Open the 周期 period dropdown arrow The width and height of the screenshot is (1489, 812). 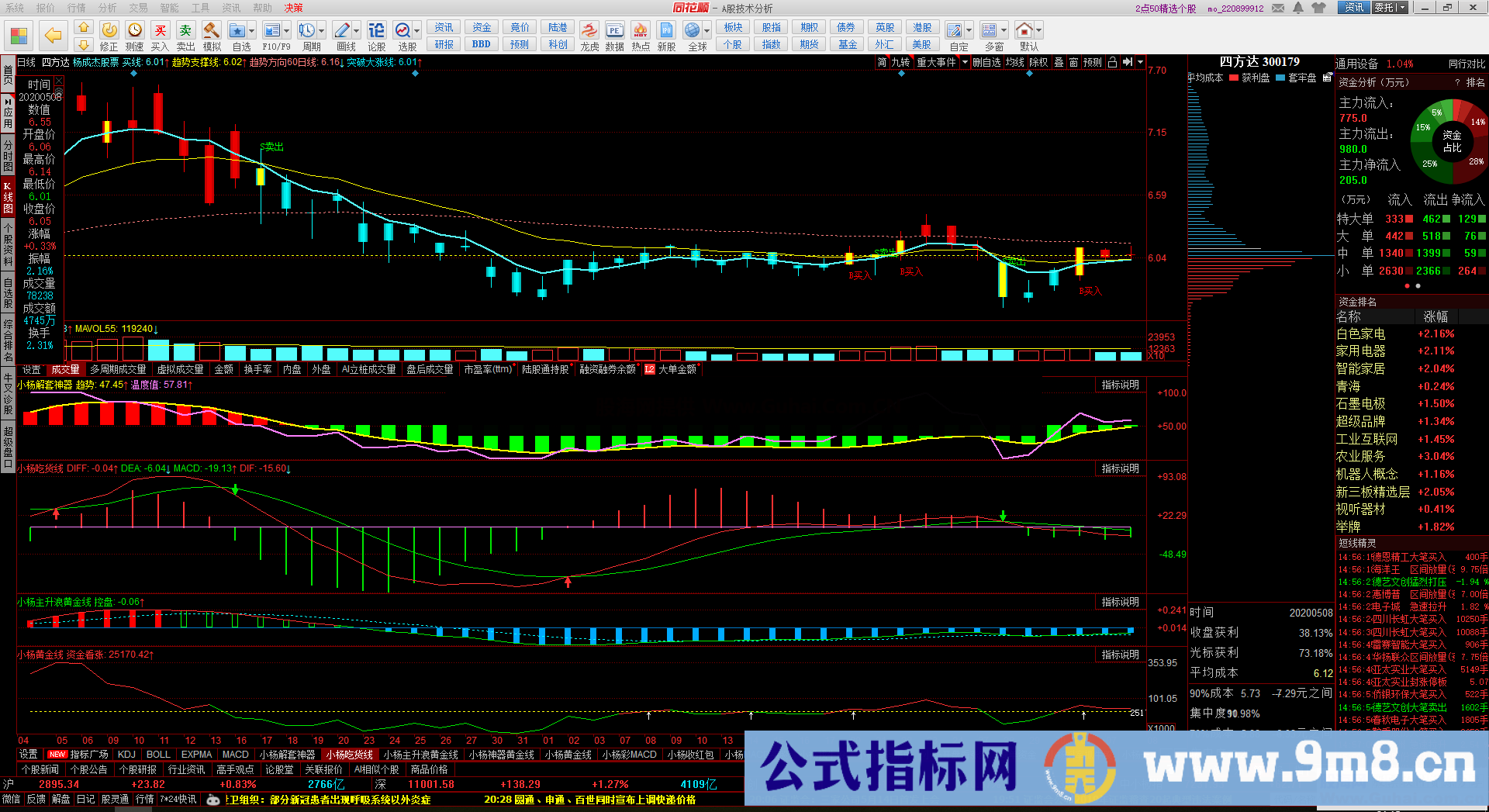tap(321, 31)
